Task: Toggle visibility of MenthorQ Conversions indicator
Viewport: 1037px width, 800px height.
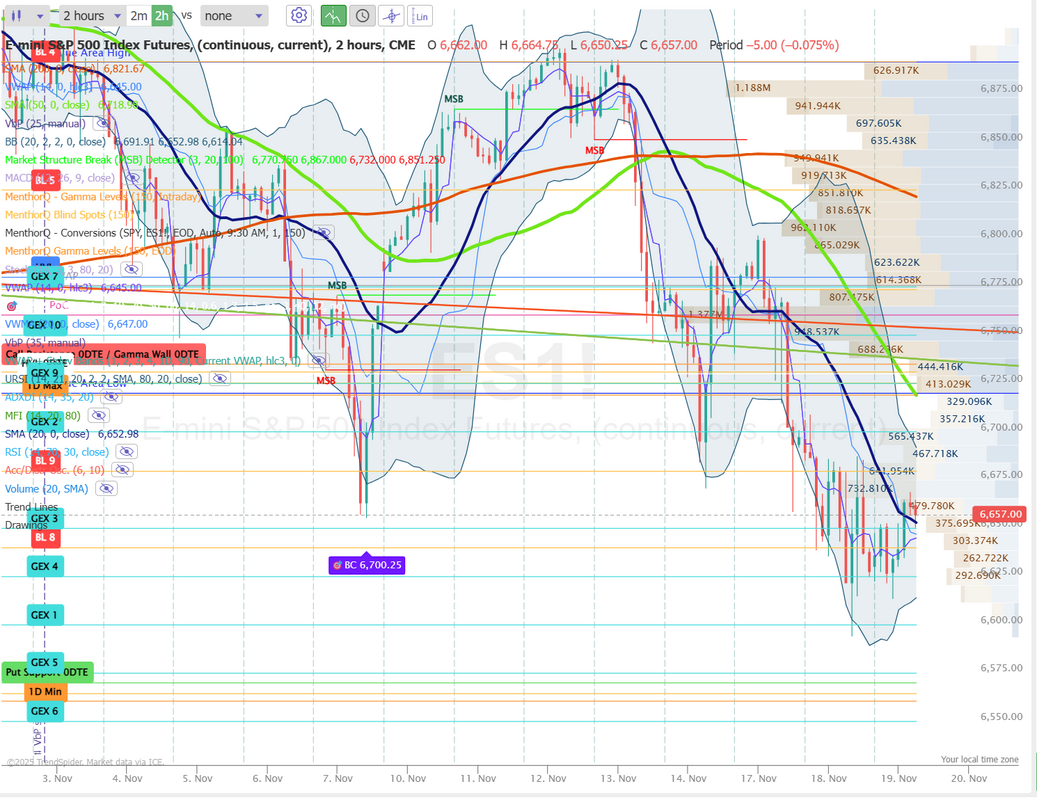Action: click(x=323, y=232)
